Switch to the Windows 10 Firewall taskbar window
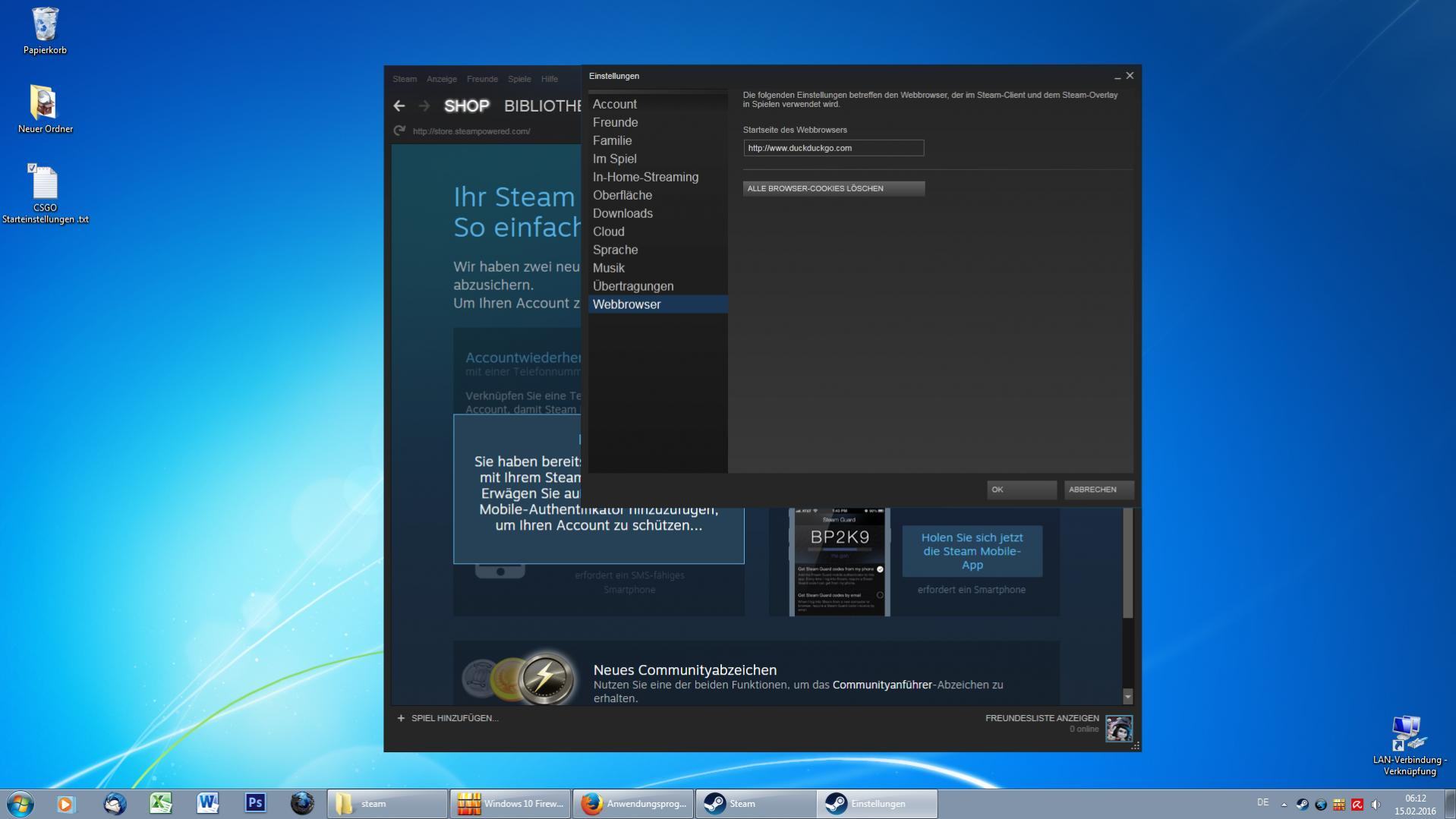This screenshot has width=1456, height=819. (x=510, y=803)
